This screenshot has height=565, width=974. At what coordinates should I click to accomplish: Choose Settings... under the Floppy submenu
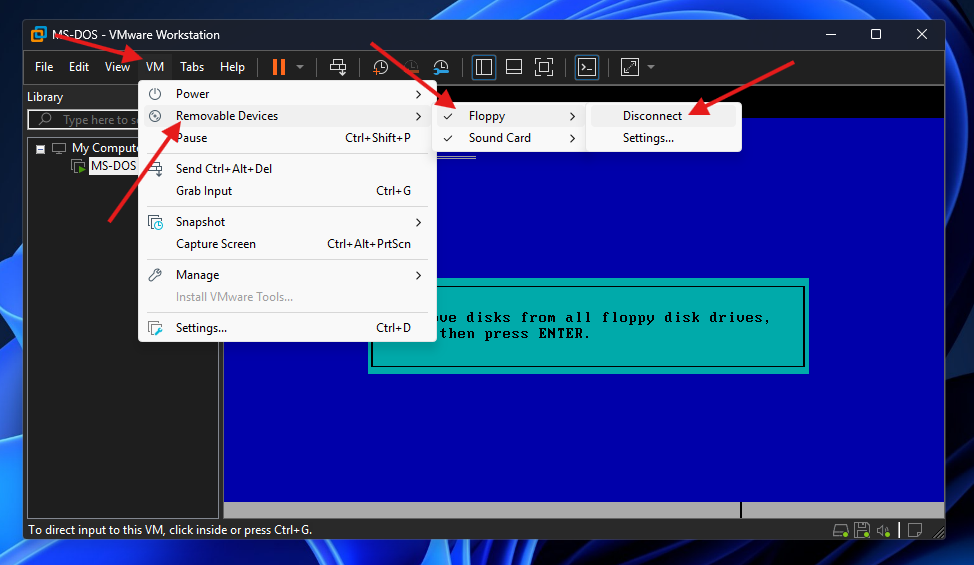648,138
